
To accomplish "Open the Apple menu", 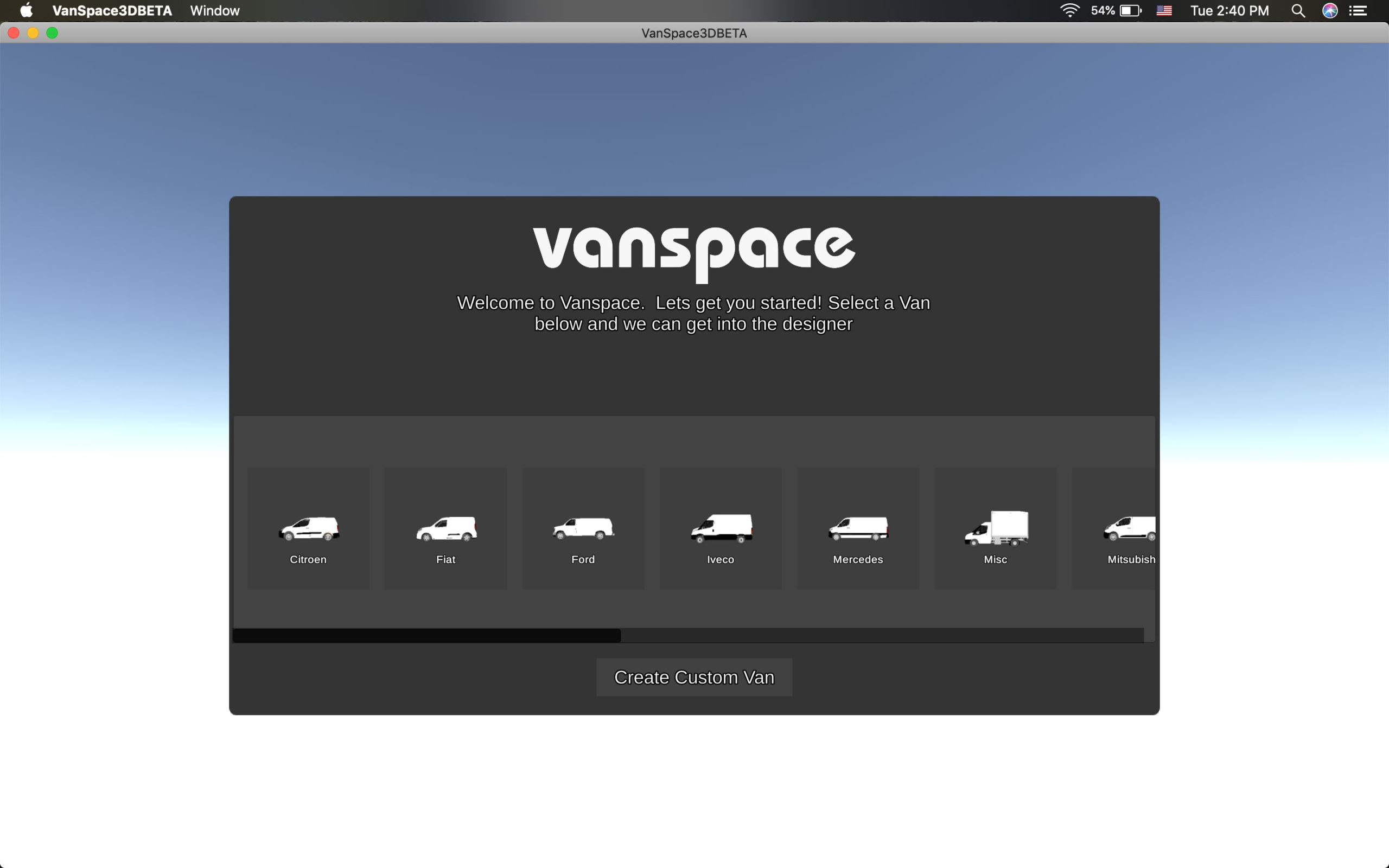I will (26, 10).
